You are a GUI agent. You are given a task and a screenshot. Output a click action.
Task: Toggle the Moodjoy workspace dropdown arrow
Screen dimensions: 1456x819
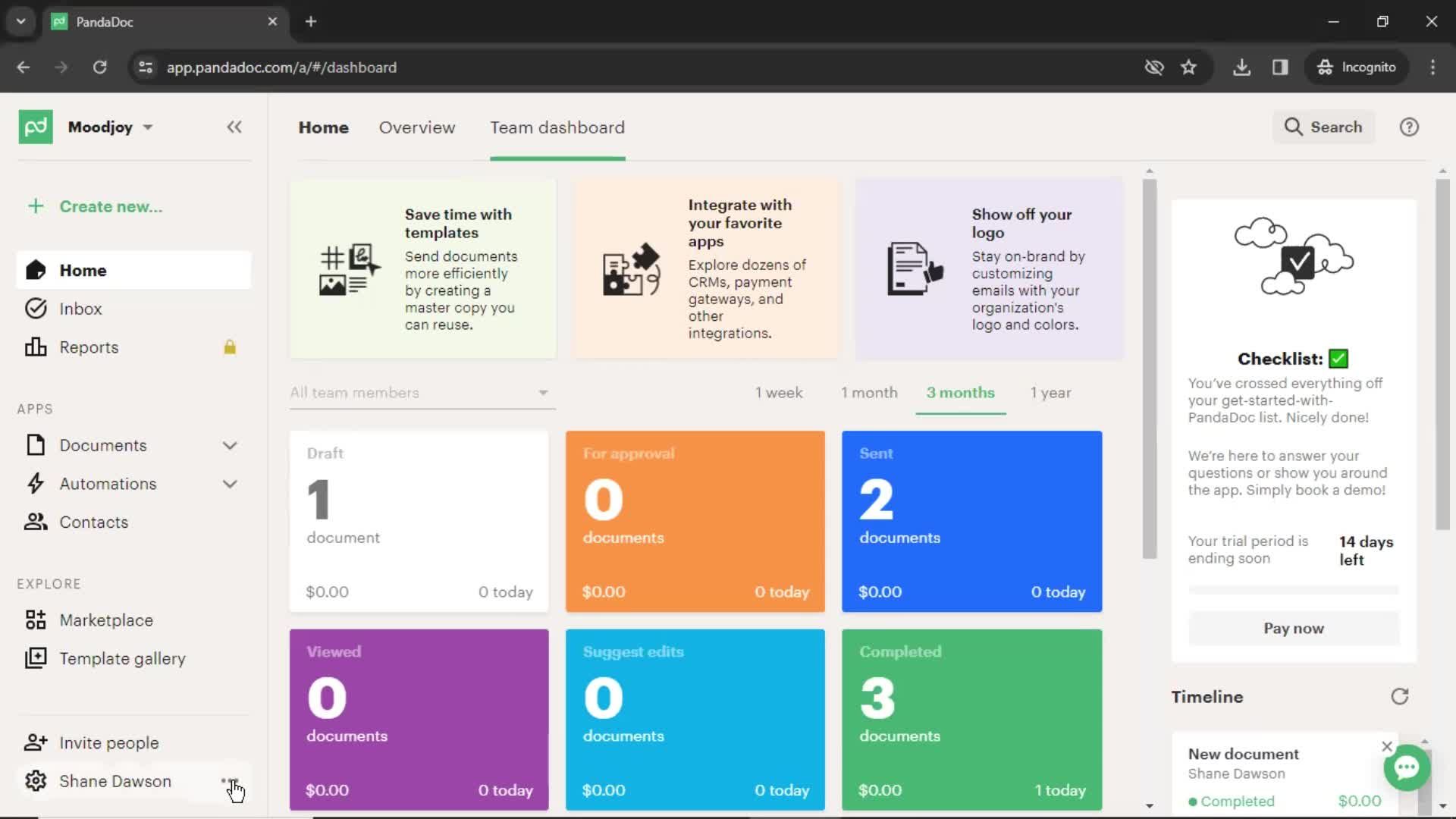pos(148,127)
